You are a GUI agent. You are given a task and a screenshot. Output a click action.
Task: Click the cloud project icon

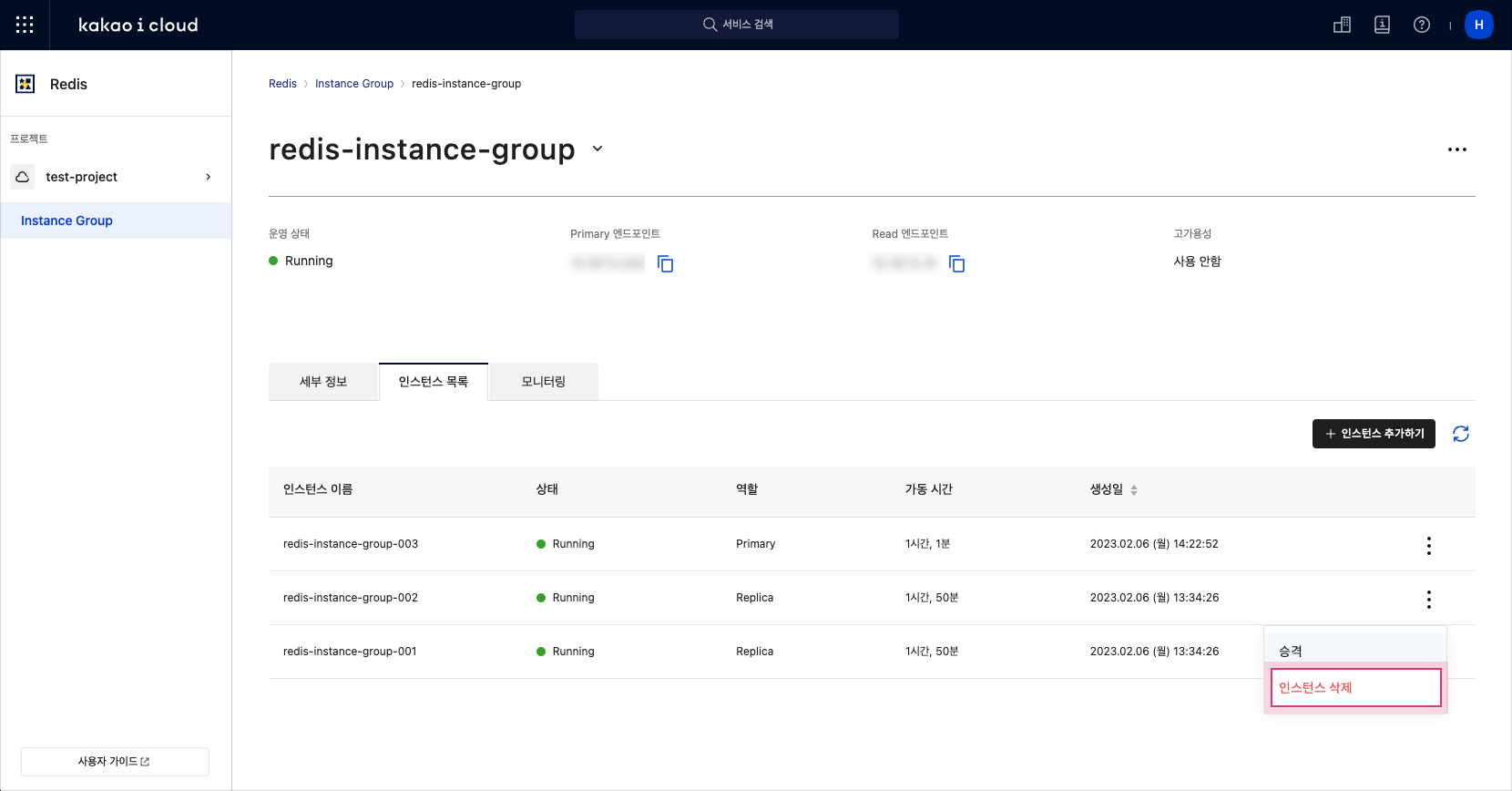pyautogui.click(x=23, y=177)
